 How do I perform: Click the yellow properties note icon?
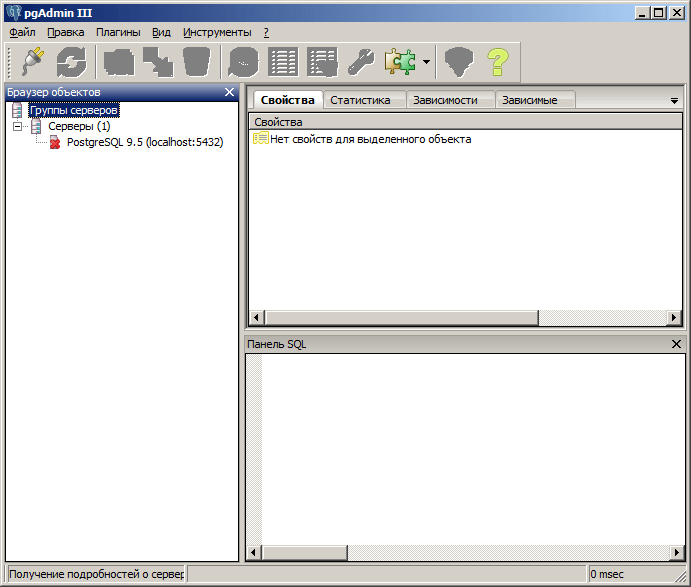tap(260, 139)
